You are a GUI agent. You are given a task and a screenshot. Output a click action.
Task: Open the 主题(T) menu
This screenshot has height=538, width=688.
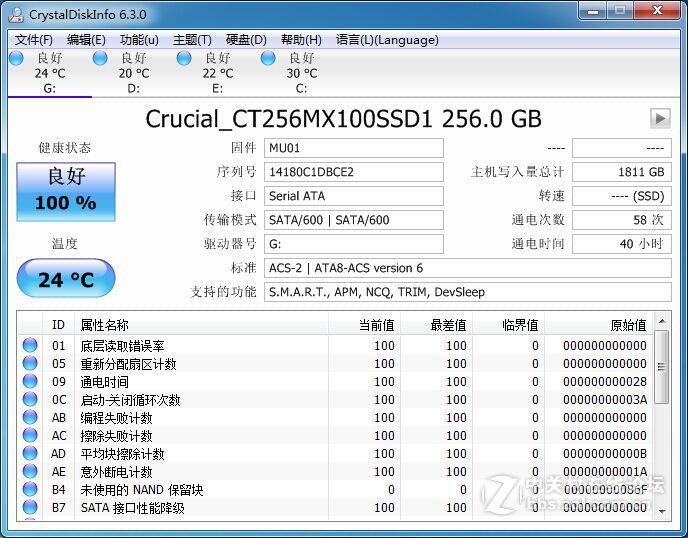click(192, 40)
